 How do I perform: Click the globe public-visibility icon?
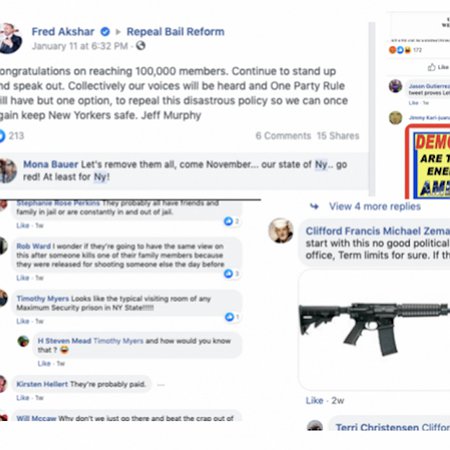tap(141, 45)
